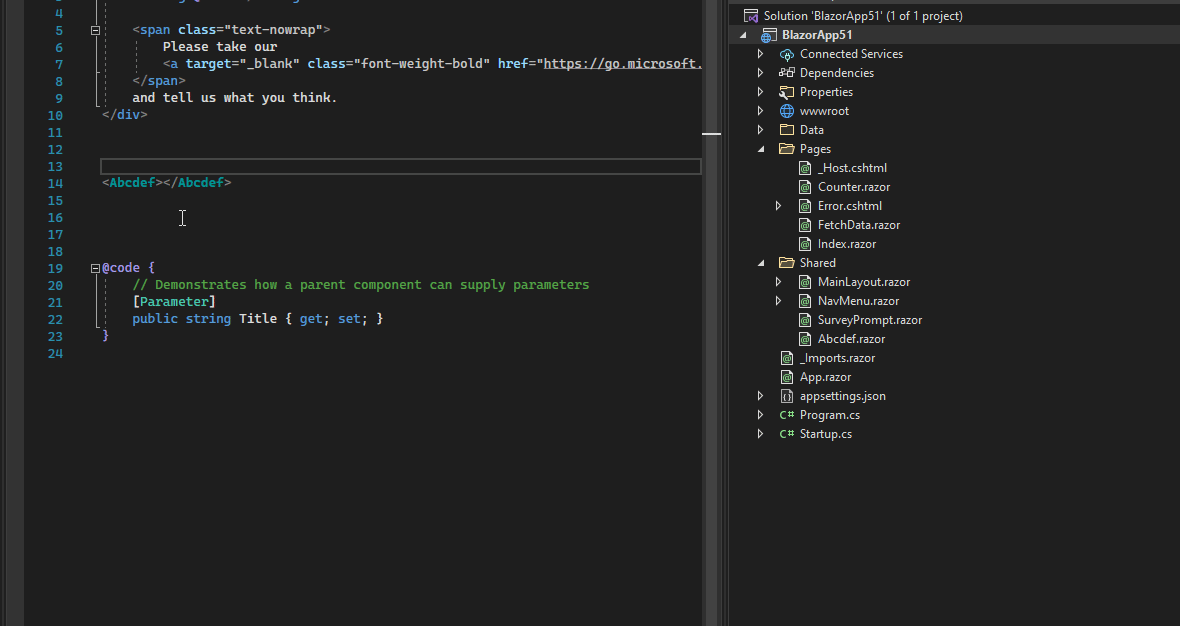Click the appsettings.json file icon
Viewport: 1180px width, 626px height.
(x=786, y=396)
